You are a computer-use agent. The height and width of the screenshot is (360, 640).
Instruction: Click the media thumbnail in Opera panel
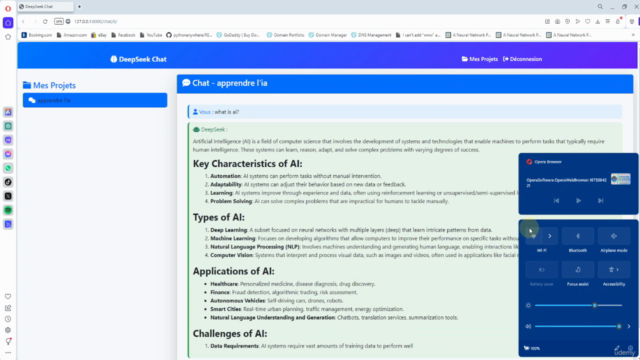coord(620,179)
